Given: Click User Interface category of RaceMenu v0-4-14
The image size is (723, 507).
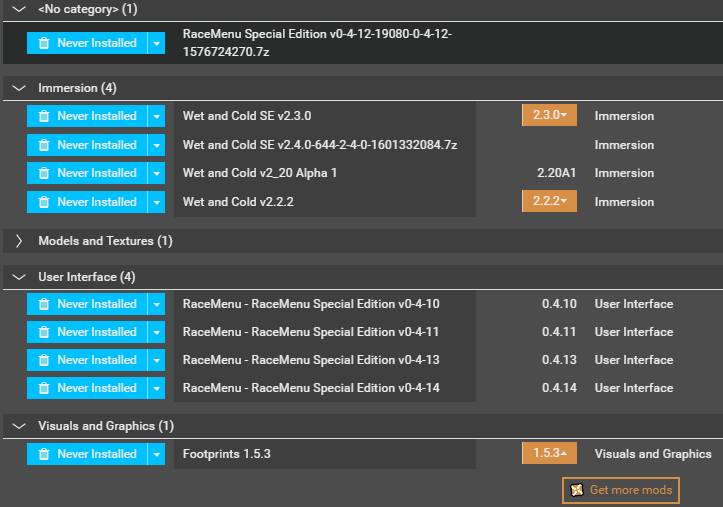Looking at the screenshot, I should [634, 388].
